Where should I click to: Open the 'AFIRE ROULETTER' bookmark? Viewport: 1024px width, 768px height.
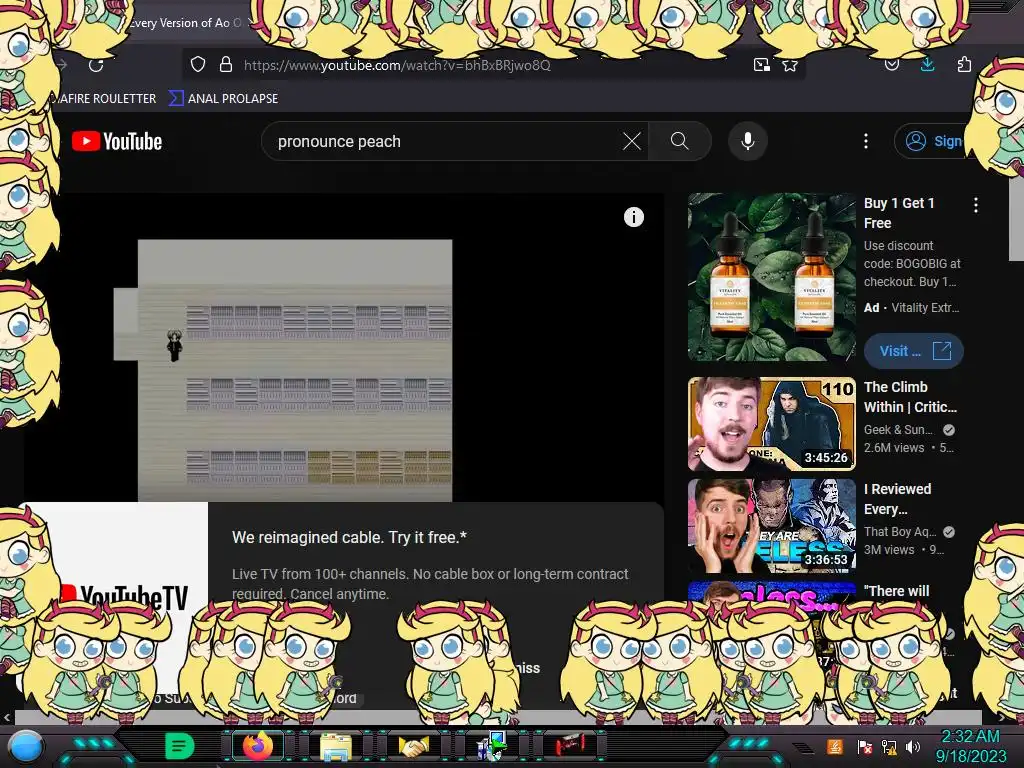tap(104, 99)
